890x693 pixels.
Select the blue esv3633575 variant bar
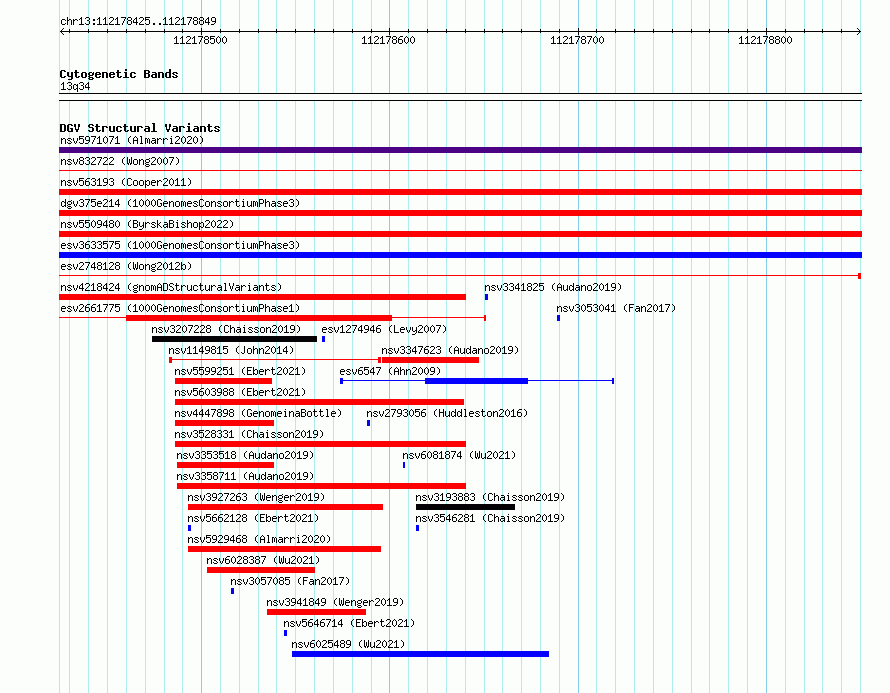460,255
